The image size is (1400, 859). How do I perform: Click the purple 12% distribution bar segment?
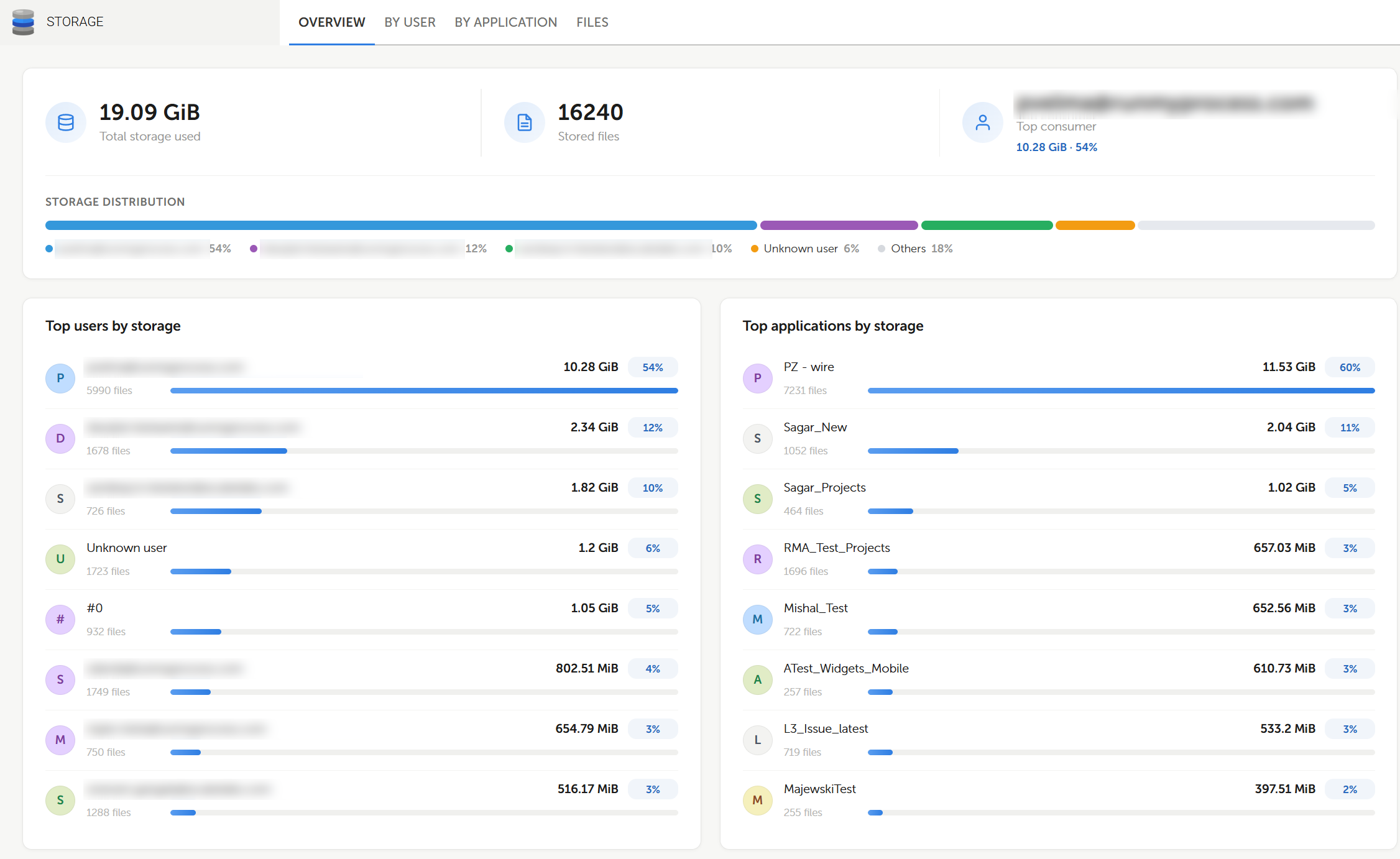tap(839, 225)
